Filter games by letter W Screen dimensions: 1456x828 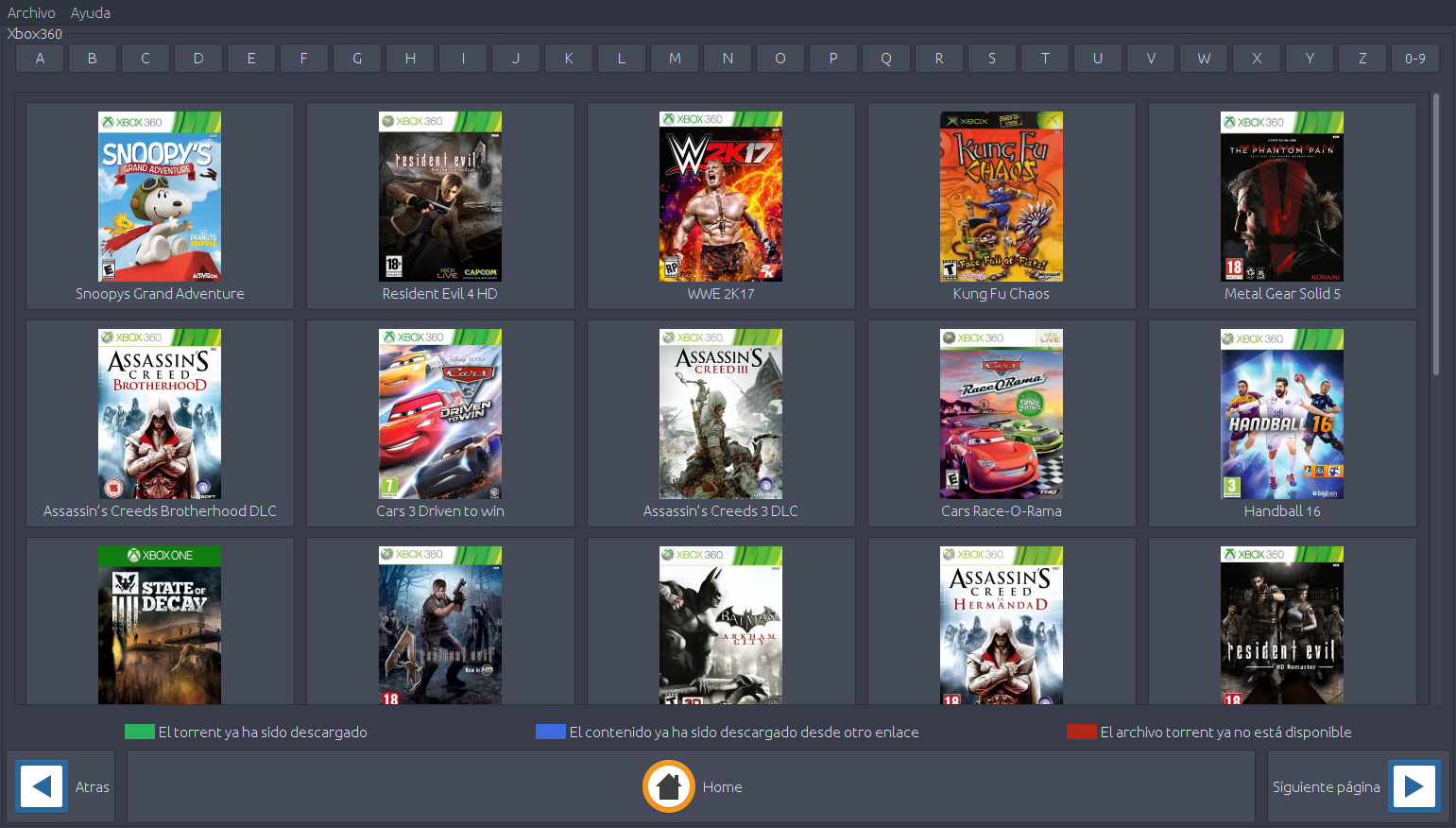point(1204,59)
